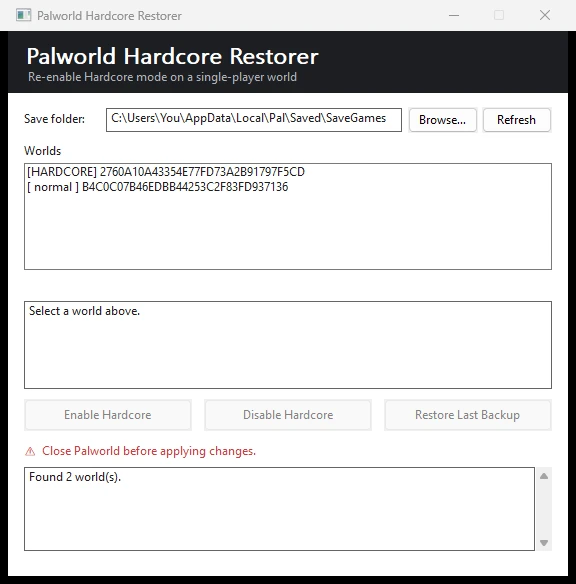The image size is (576, 584).
Task: Click the 'Worlds' label
Action: coord(42,151)
